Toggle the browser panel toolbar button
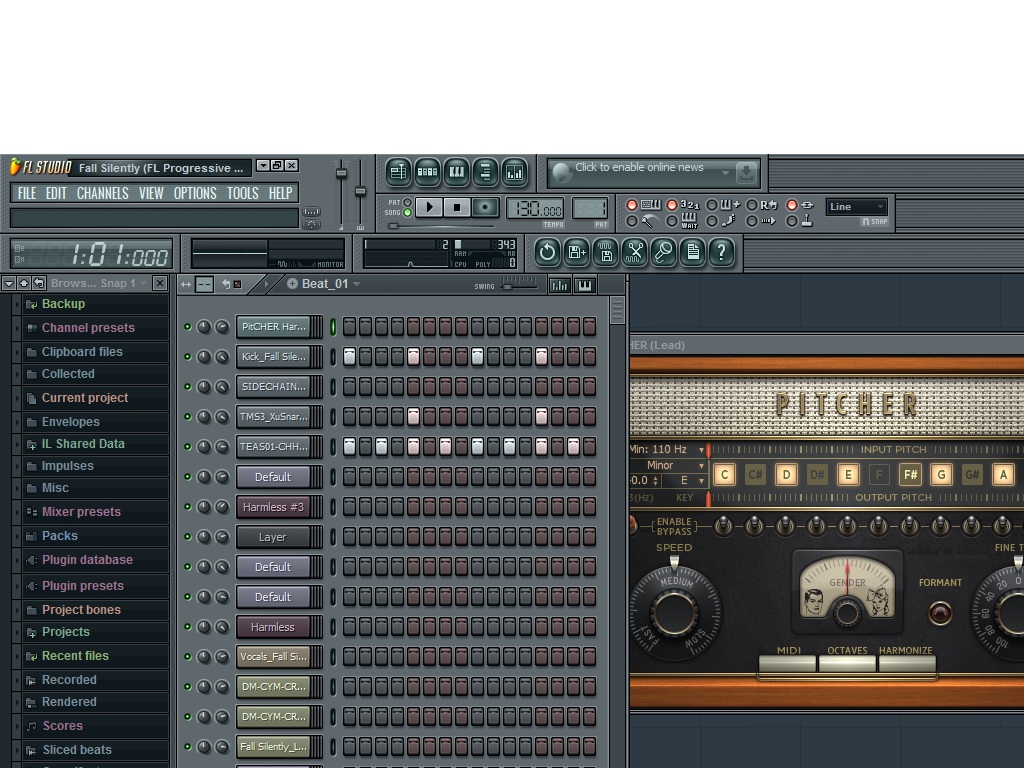This screenshot has height=768, width=1024. [x=485, y=172]
